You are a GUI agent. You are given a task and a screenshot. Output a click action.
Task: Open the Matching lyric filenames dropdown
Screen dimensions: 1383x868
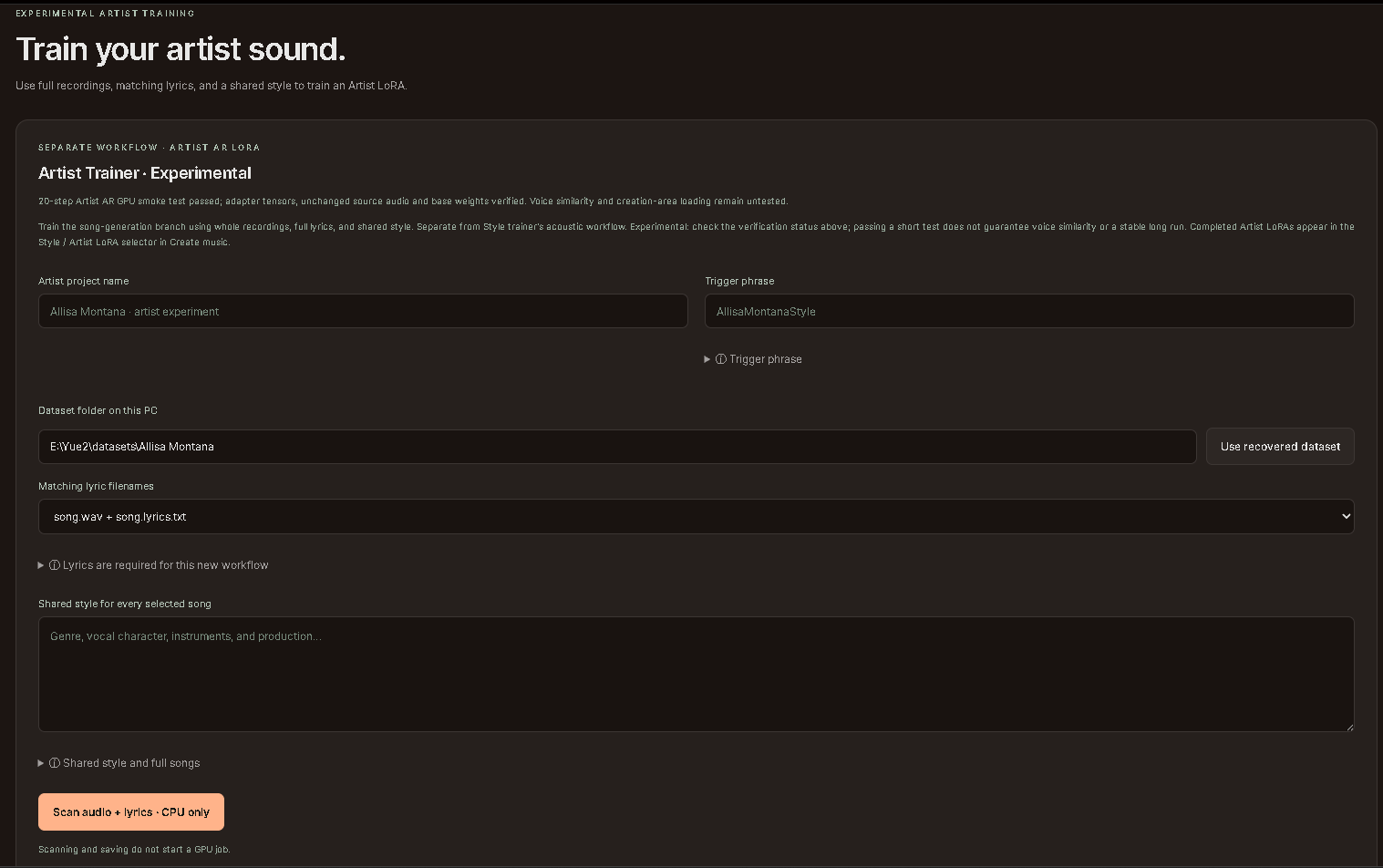pos(696,516)
